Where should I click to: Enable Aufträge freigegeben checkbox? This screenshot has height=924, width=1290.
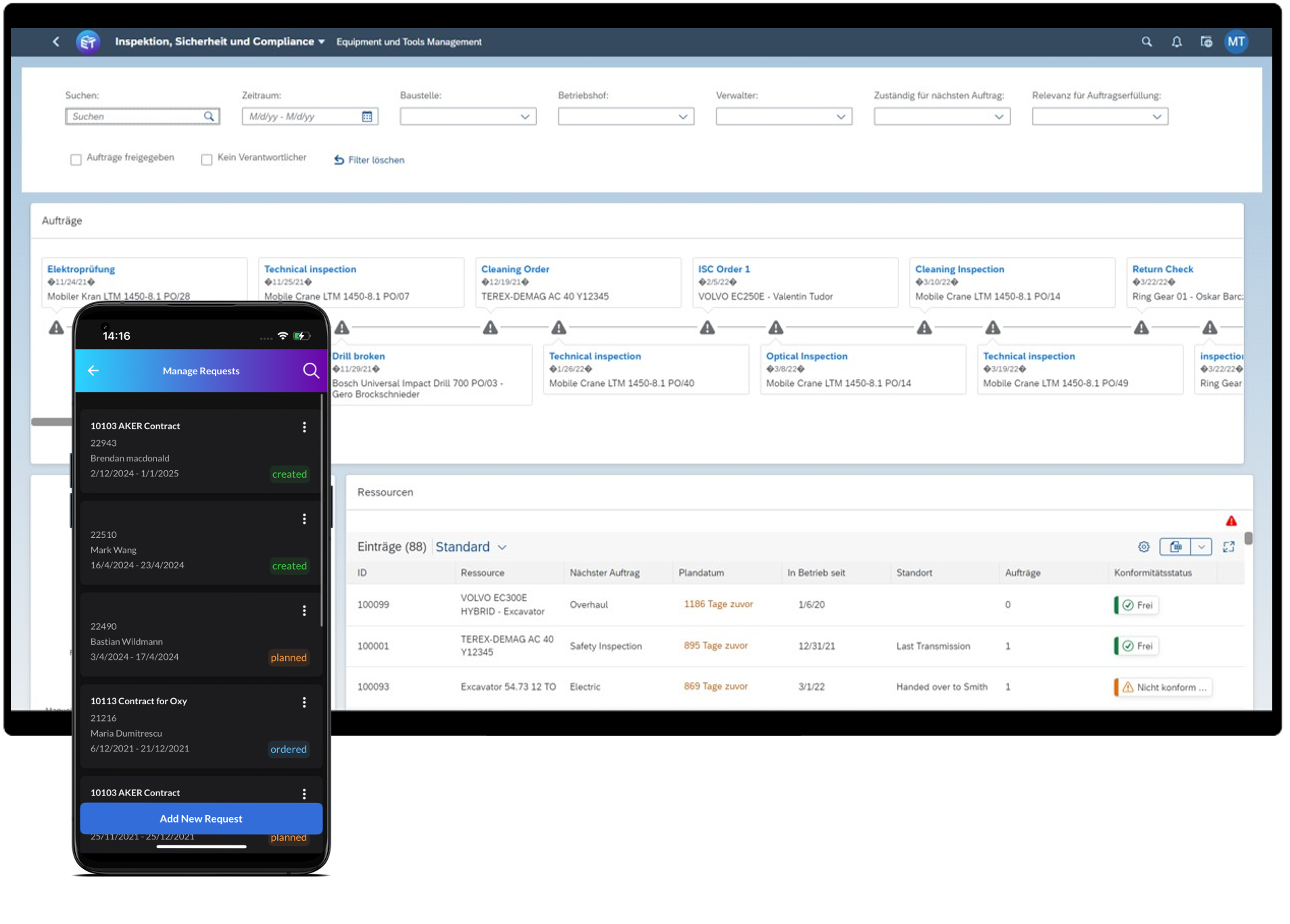(x=76, y=160)
